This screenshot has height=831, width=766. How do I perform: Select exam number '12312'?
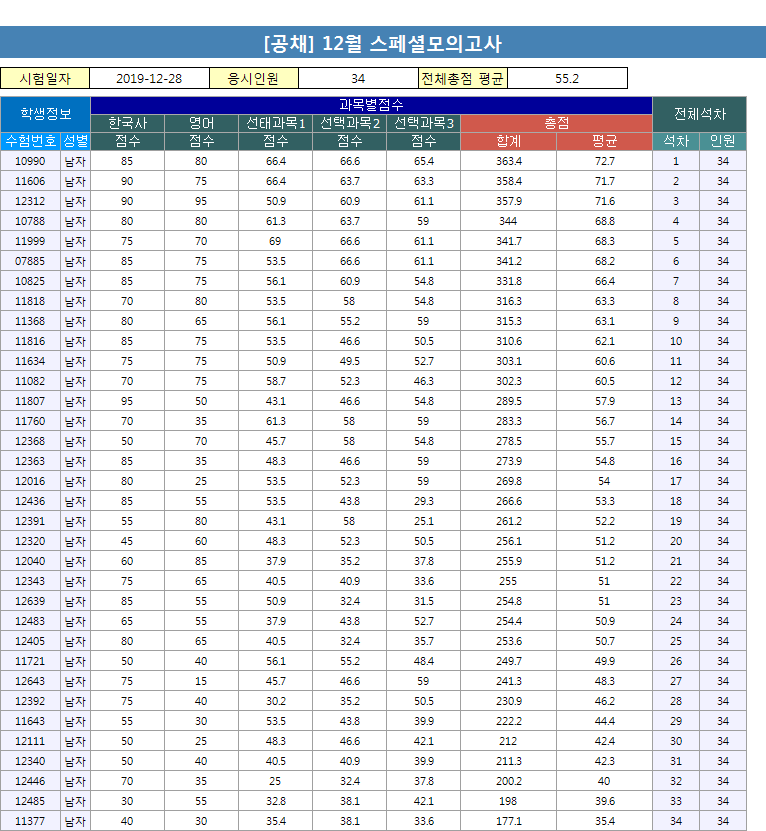[30, 201]
